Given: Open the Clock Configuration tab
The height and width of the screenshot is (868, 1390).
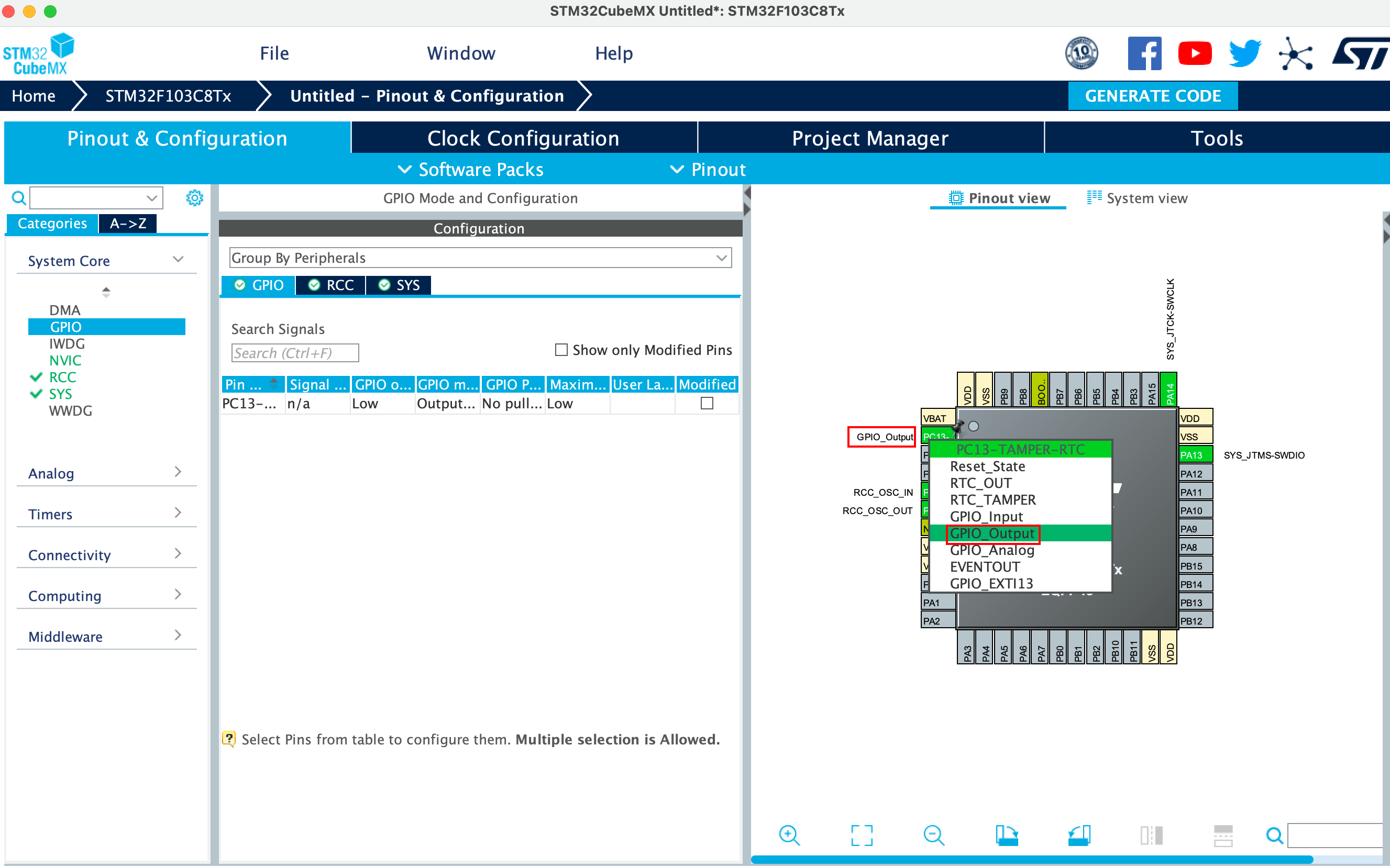Looking at the screenshot, I should coord(523,138).
